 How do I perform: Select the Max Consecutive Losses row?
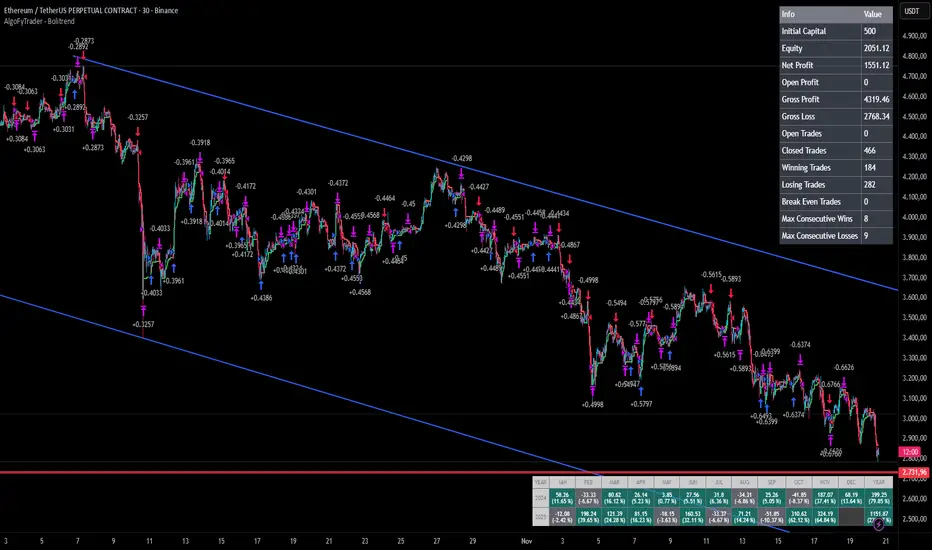point(836,236)
